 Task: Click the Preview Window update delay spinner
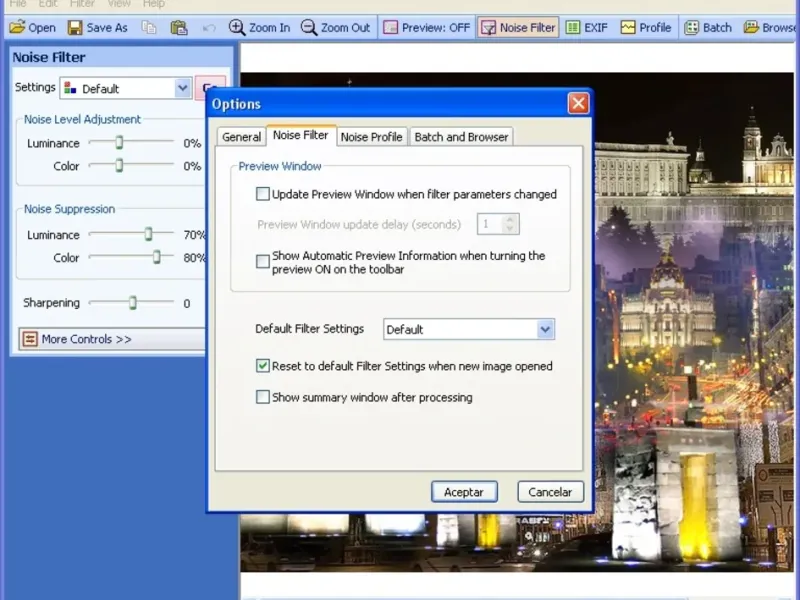510,224
